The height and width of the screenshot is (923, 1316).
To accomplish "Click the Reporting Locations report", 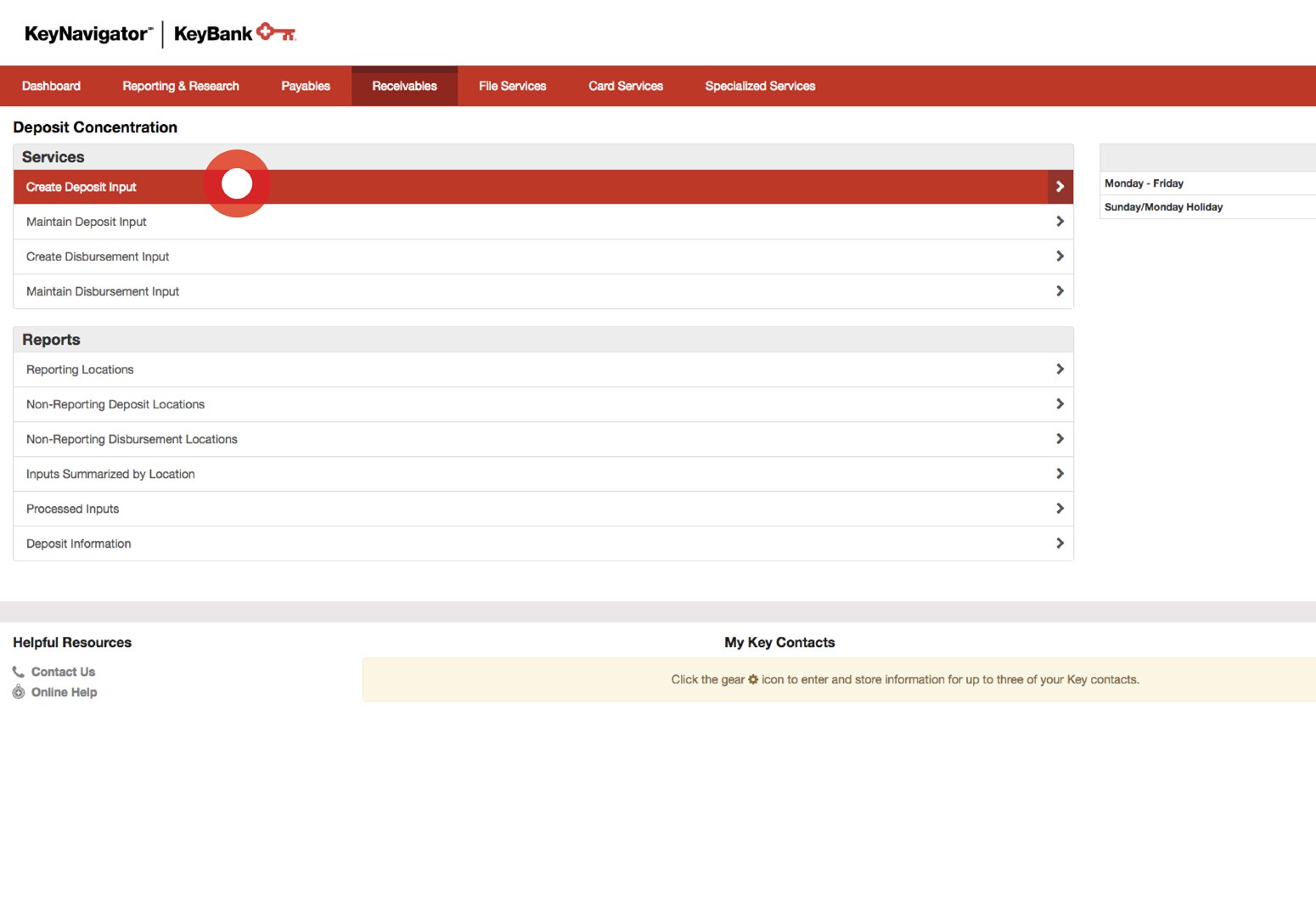I will (80, 369).
